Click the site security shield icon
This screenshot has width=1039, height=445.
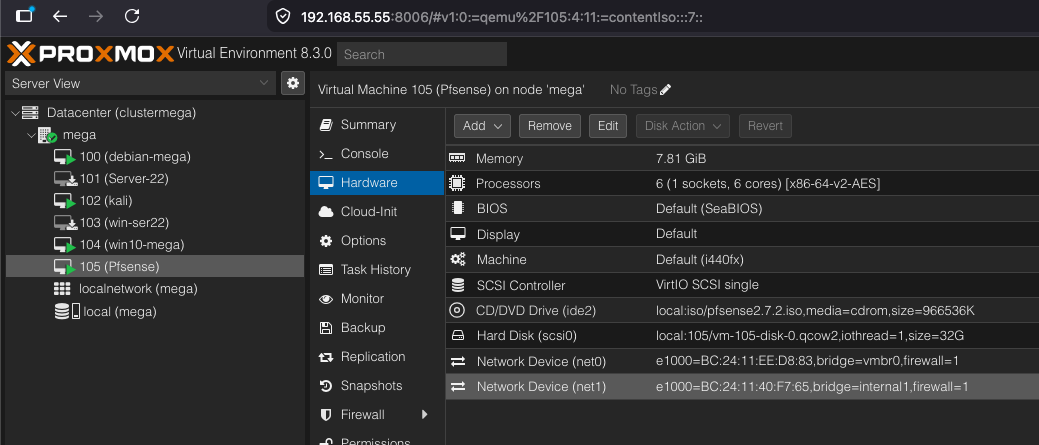[x=283, y=17]
